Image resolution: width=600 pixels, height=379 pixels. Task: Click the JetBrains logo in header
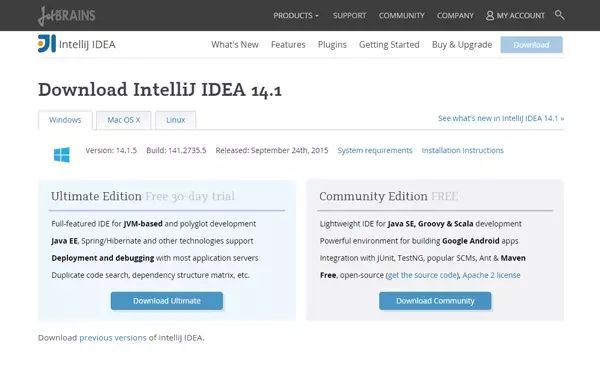(67, 16)
